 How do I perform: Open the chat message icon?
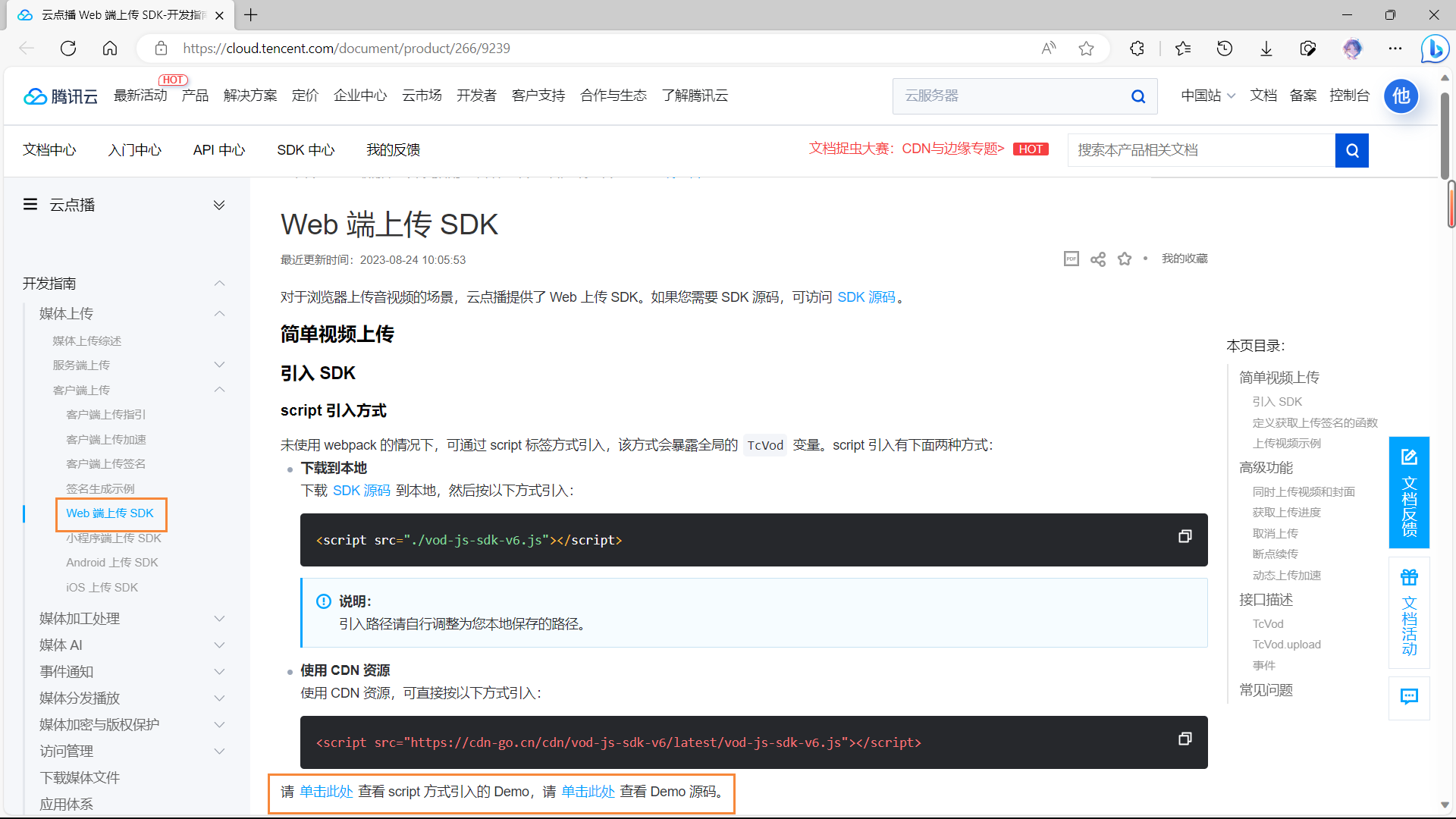pyautogui.click(x=1409, y=697)
